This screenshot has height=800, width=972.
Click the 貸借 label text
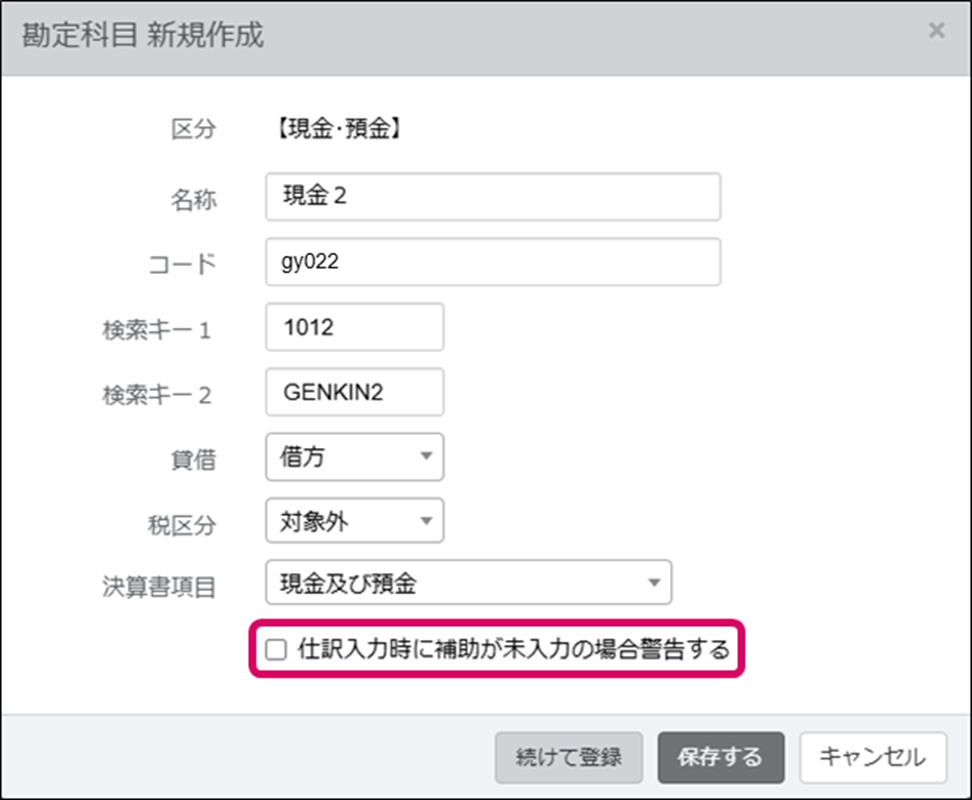tap(193, 460)
